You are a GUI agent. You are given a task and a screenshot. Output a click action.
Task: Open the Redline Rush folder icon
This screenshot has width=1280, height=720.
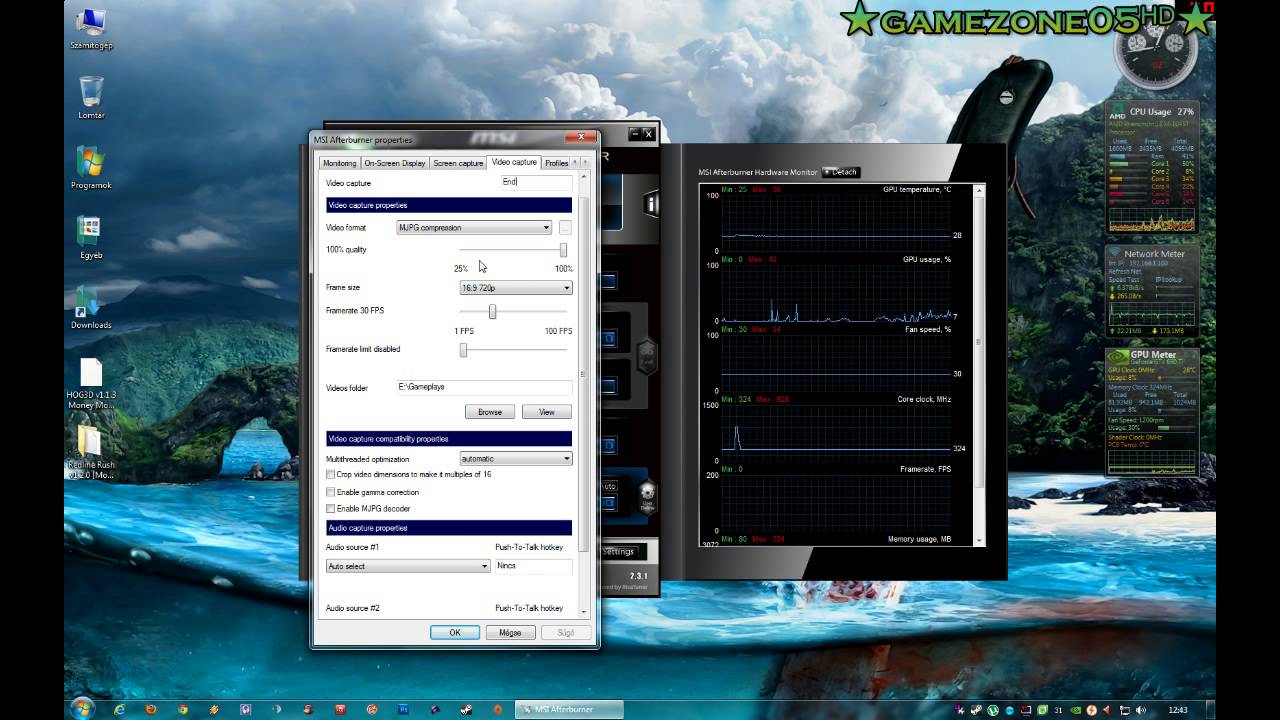click(91, 452)
